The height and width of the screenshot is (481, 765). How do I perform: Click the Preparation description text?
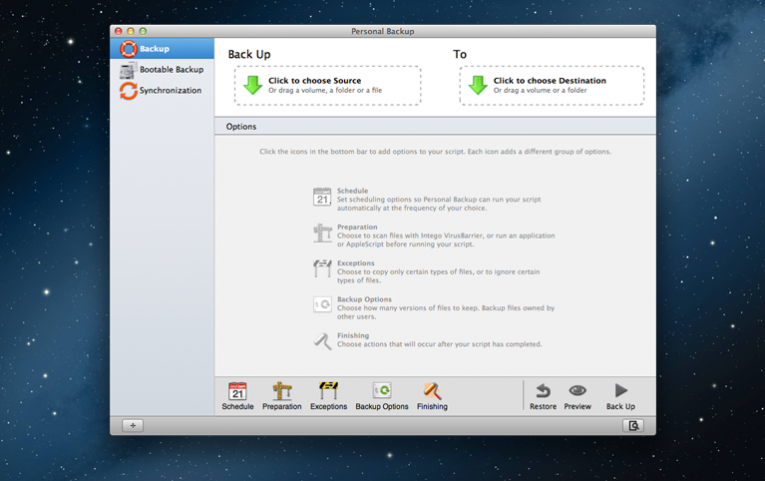(x=446, y=240)
